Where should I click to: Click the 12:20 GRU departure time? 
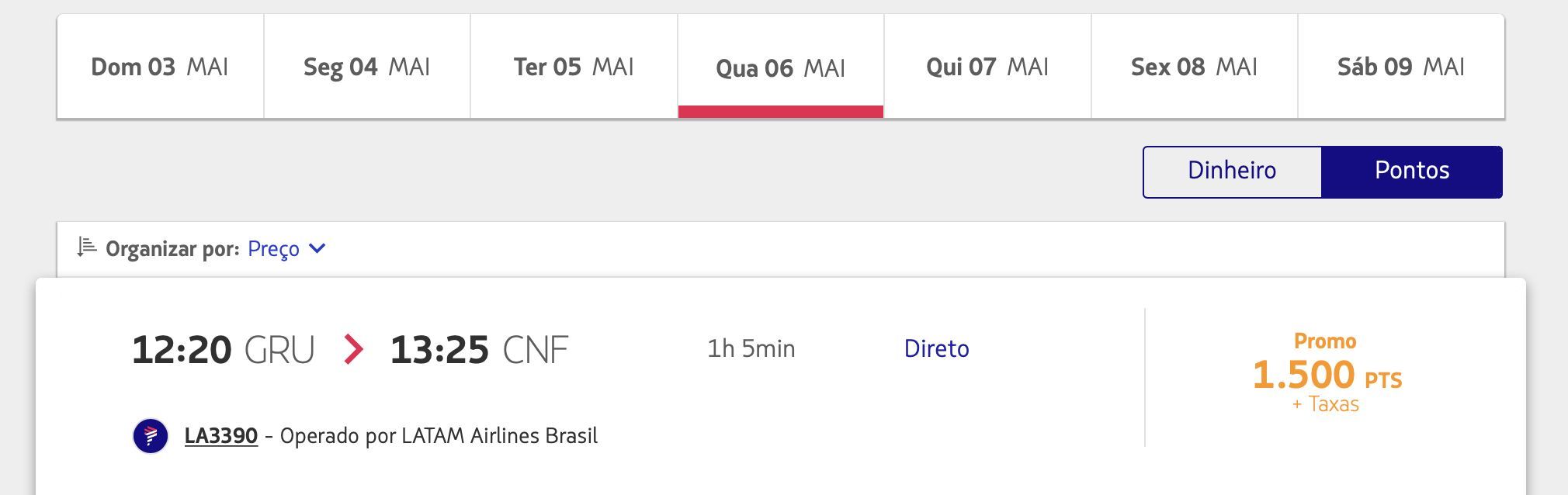coord(224,350)
